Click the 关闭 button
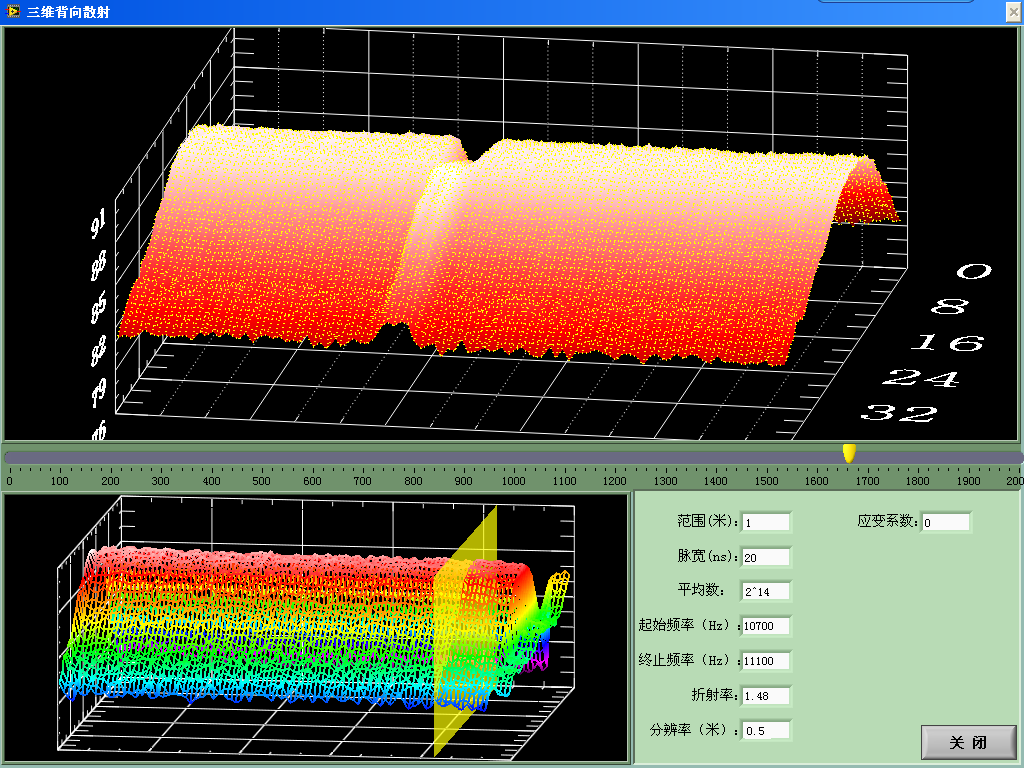This screenshot has height=768, width=1024. pyautogui.click(x=968, y=742)
